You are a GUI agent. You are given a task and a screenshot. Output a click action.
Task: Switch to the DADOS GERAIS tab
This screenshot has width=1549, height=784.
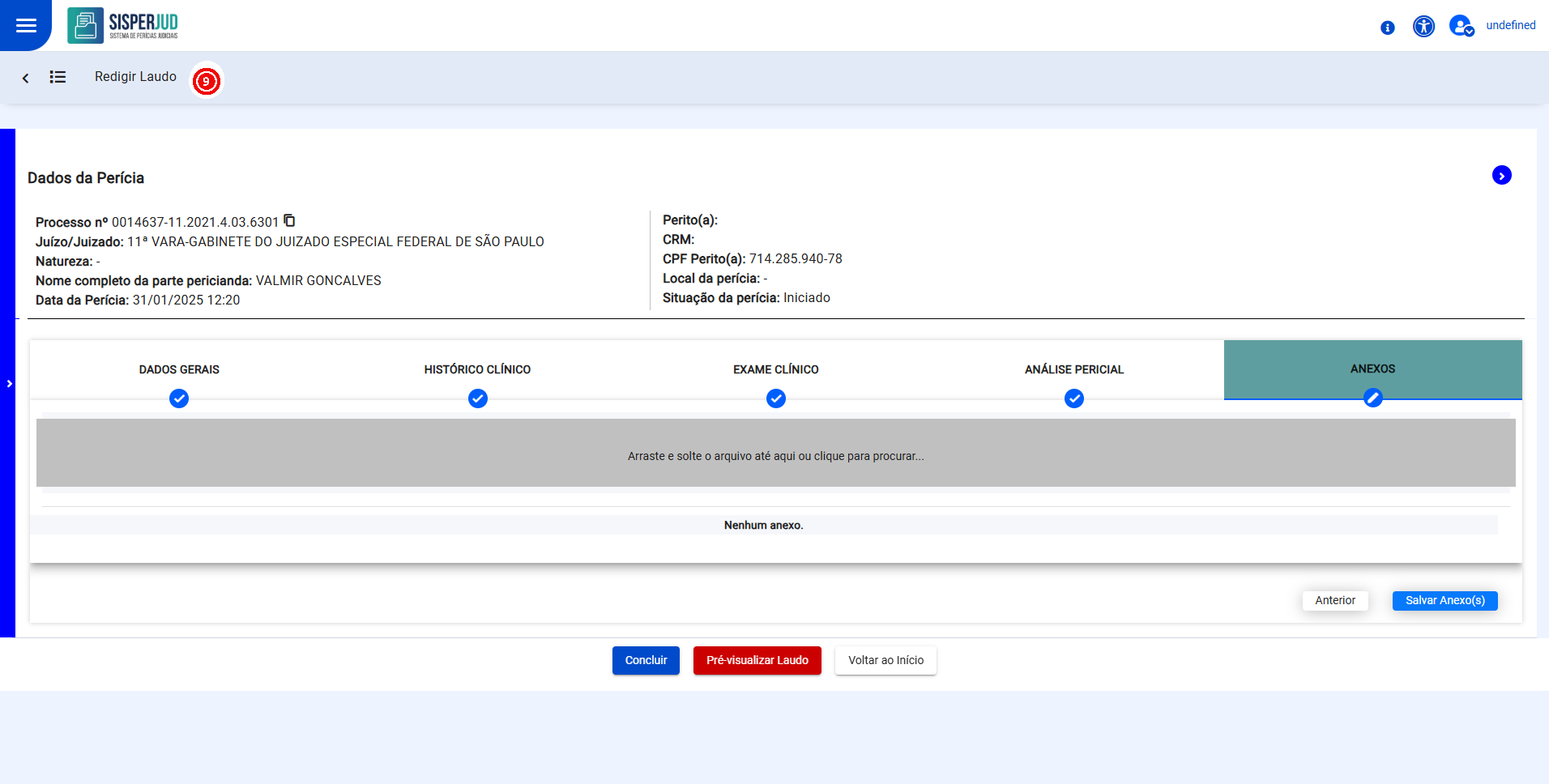click(179, 369)
